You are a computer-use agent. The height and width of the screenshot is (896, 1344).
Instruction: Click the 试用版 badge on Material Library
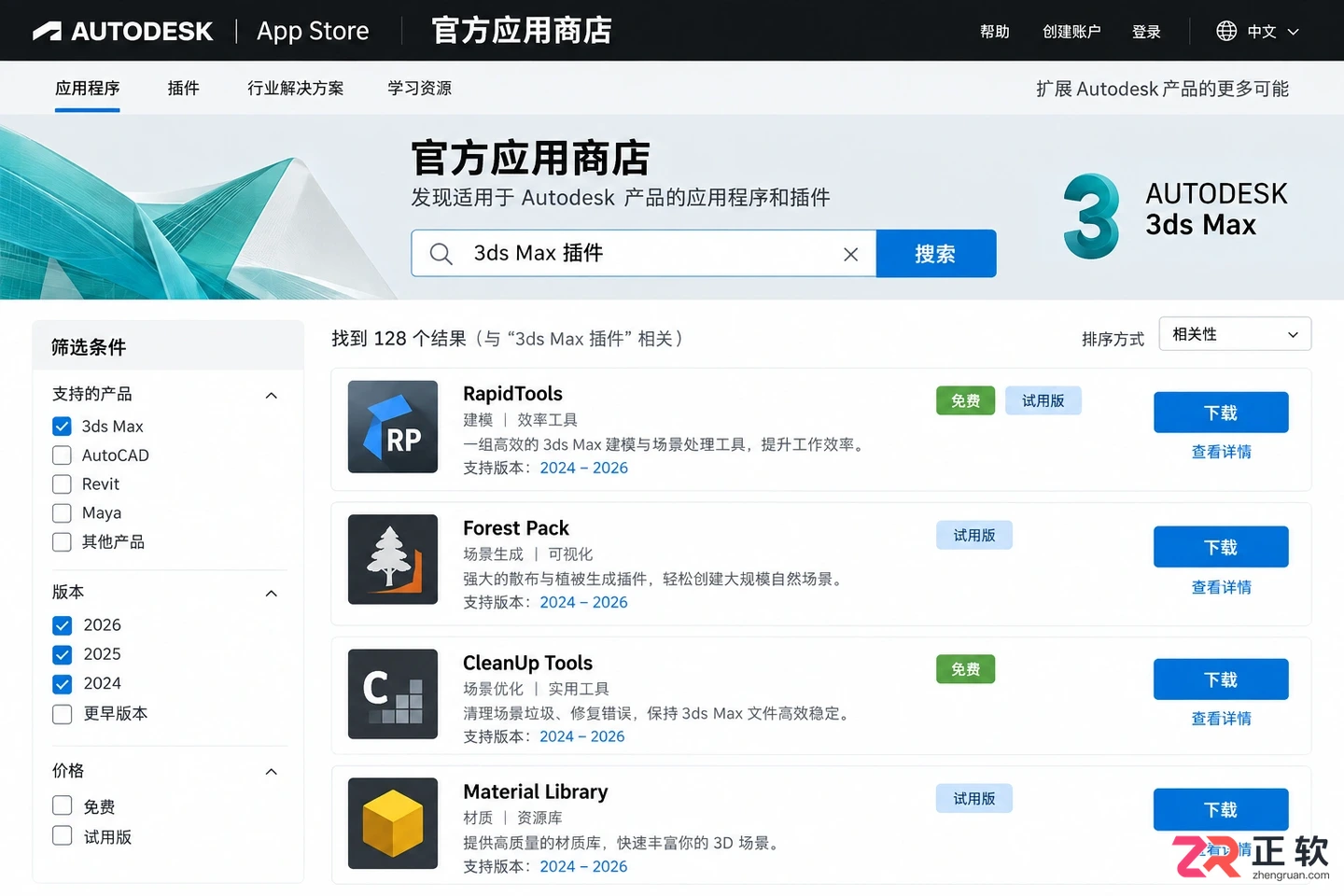[974, 798]
